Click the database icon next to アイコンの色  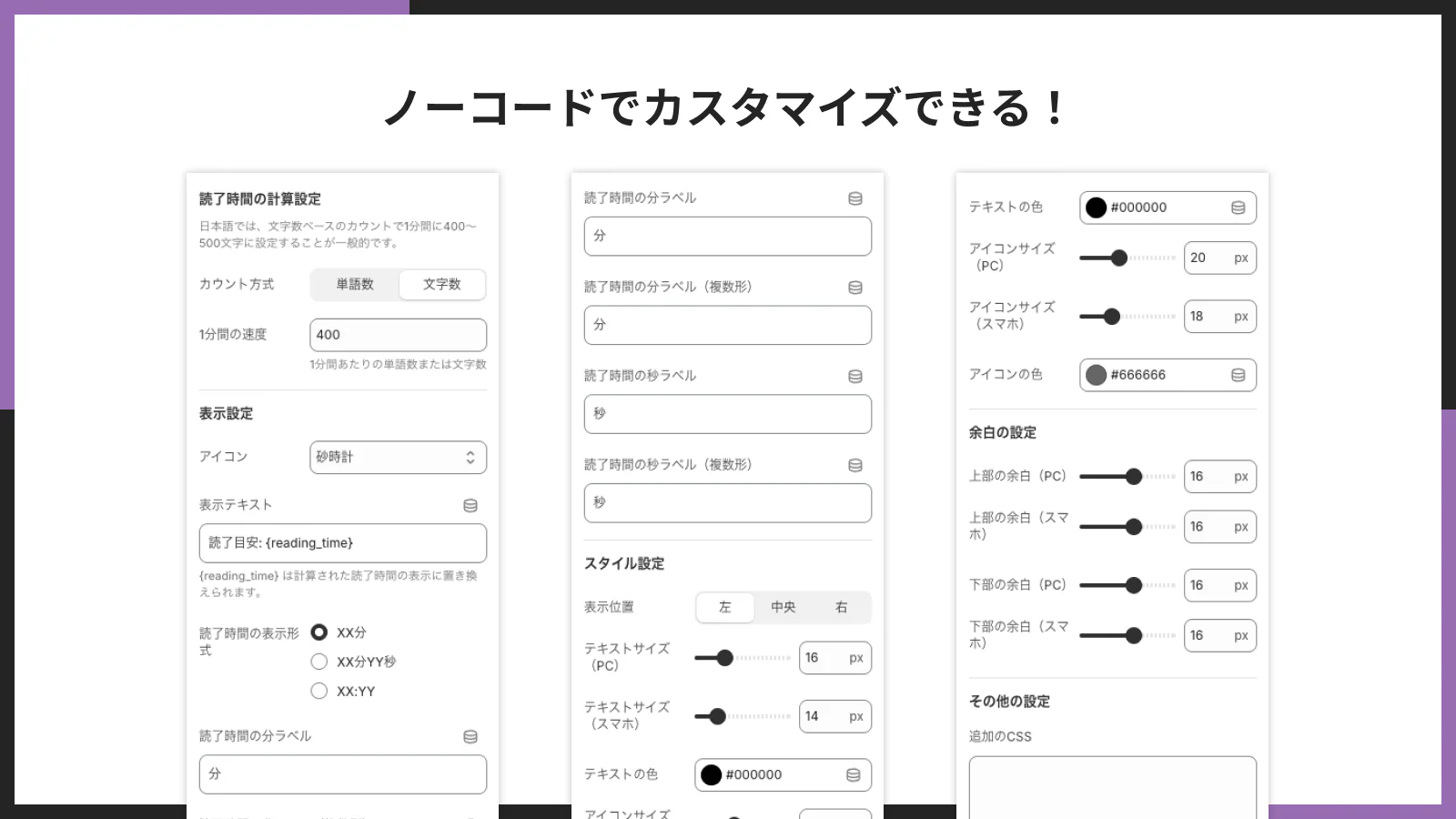point(1239,374)
